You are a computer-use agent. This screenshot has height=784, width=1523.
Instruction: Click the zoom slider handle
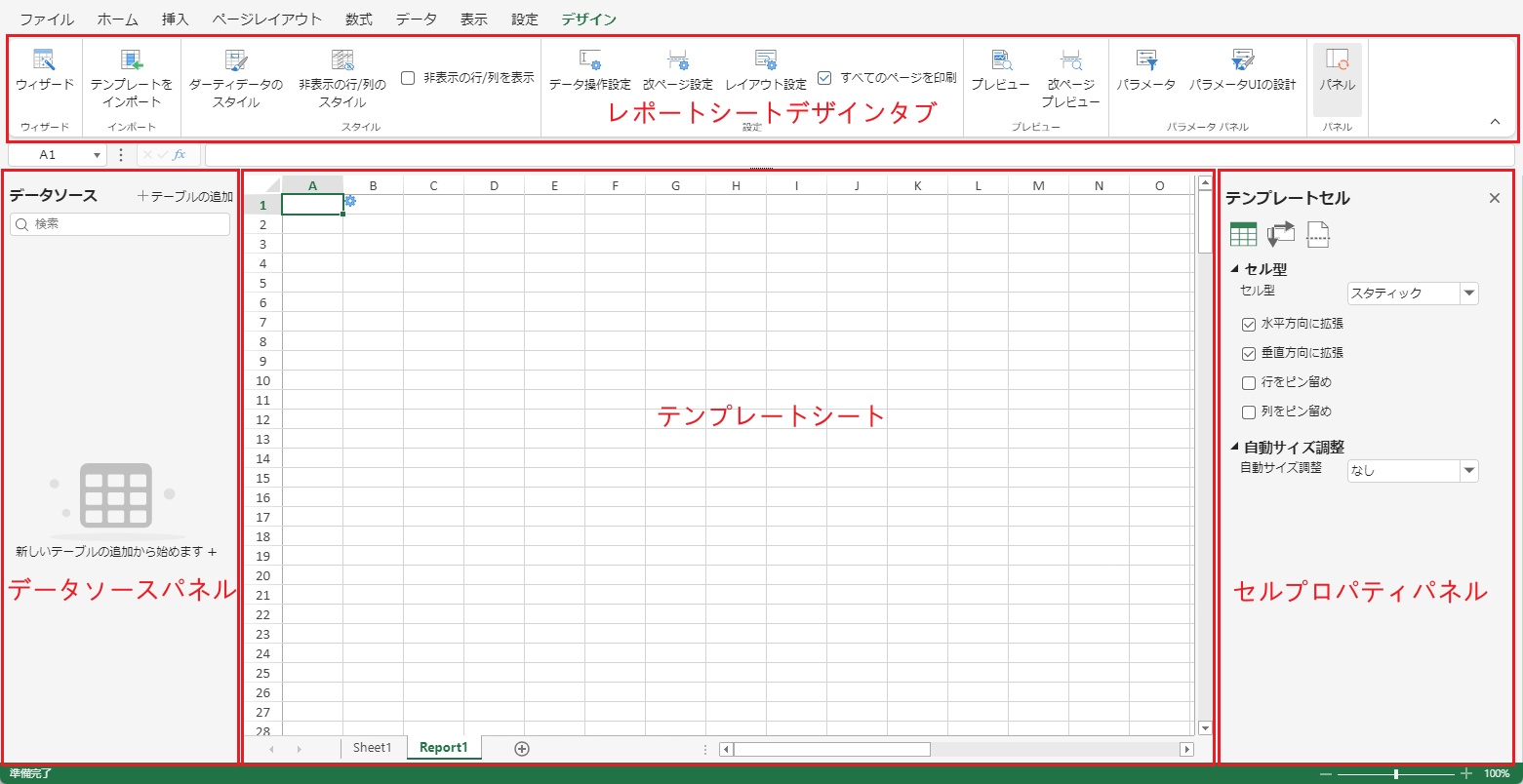tap(1396, 773)
